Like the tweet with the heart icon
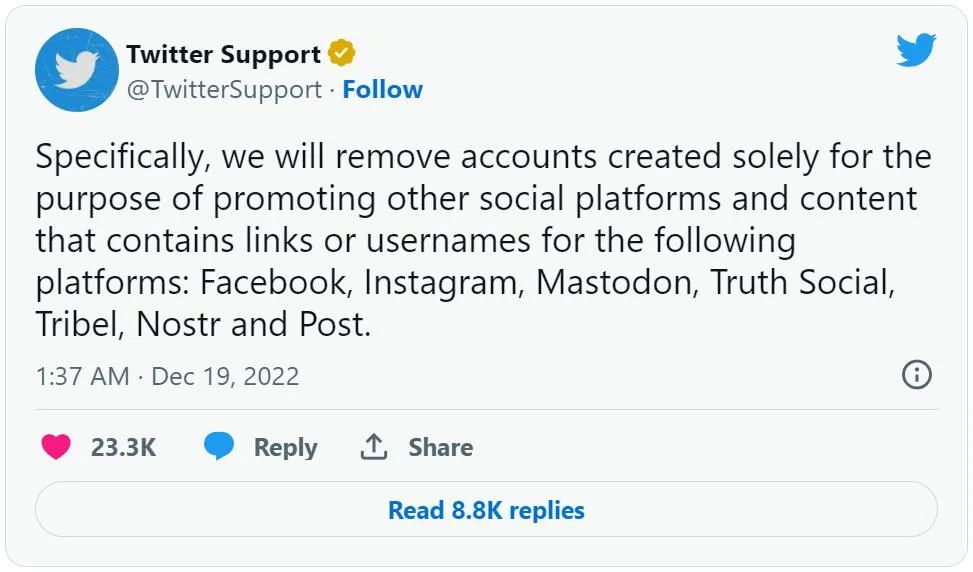 pos(56,447)
